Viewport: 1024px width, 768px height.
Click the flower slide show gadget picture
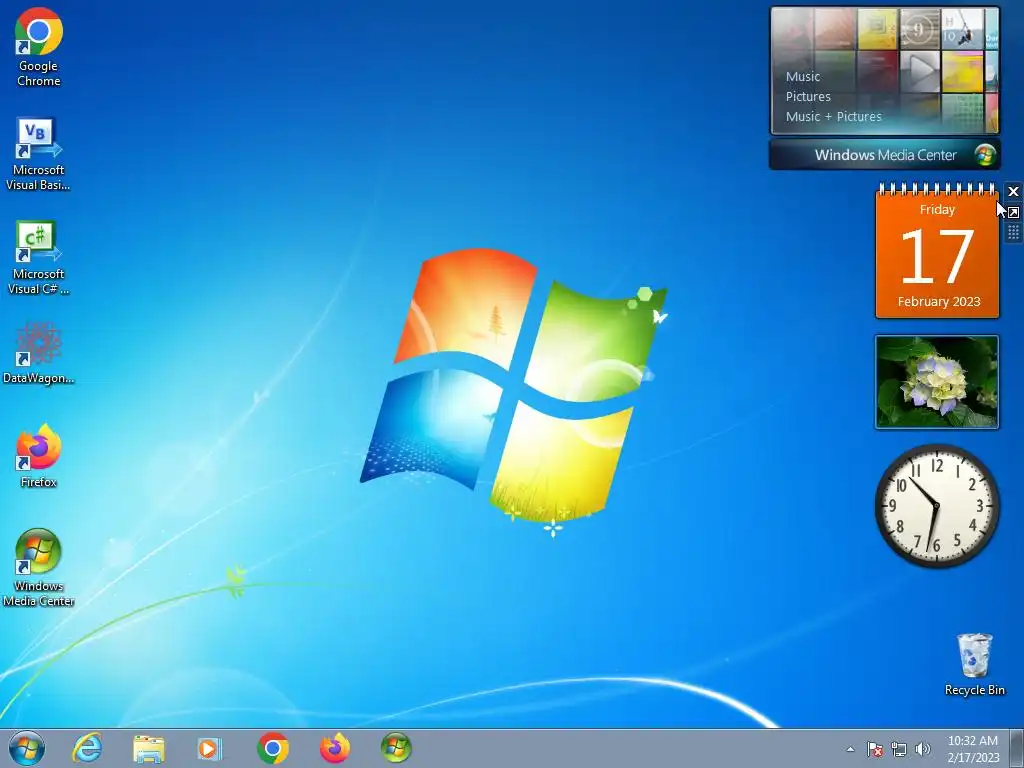tap(936, 382)
